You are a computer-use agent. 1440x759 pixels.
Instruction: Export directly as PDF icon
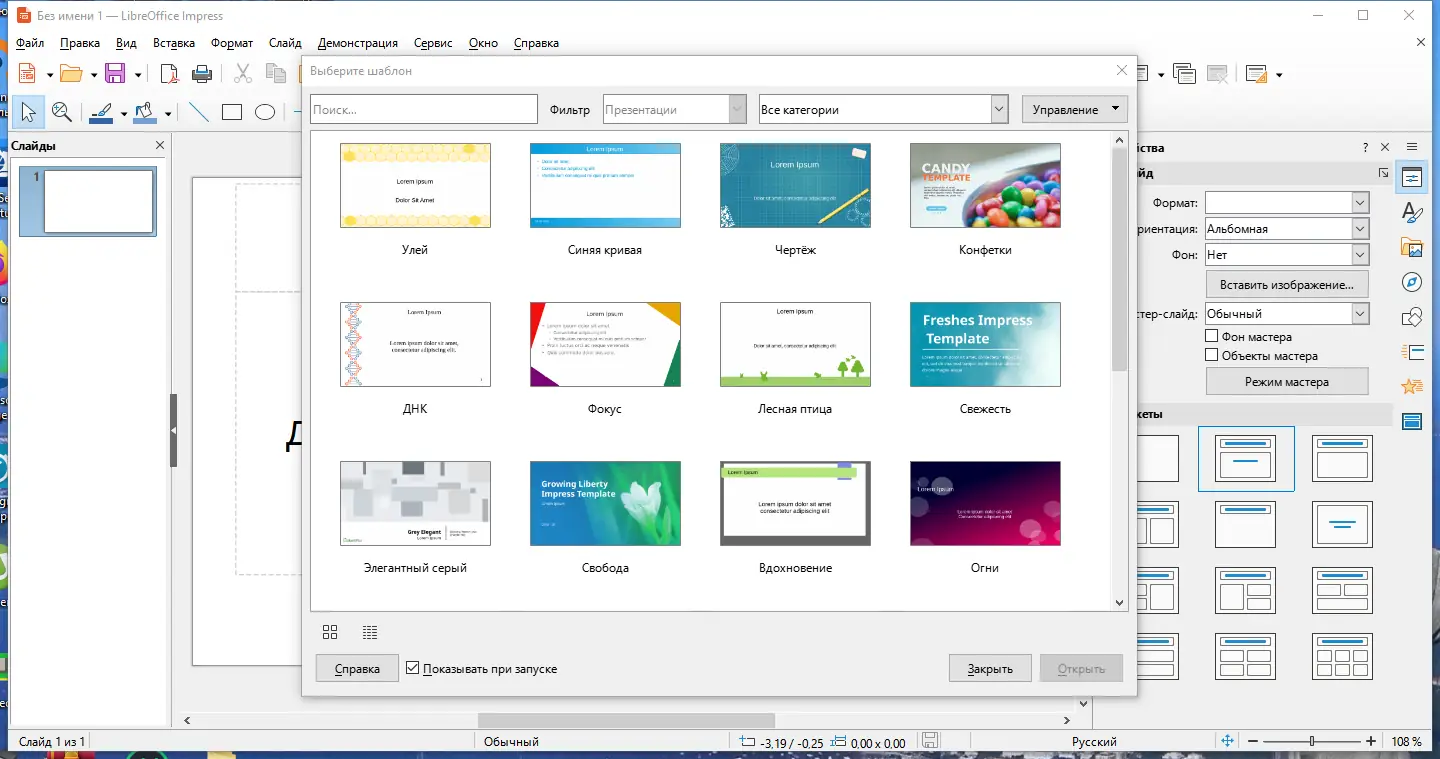tap(170, 73)
